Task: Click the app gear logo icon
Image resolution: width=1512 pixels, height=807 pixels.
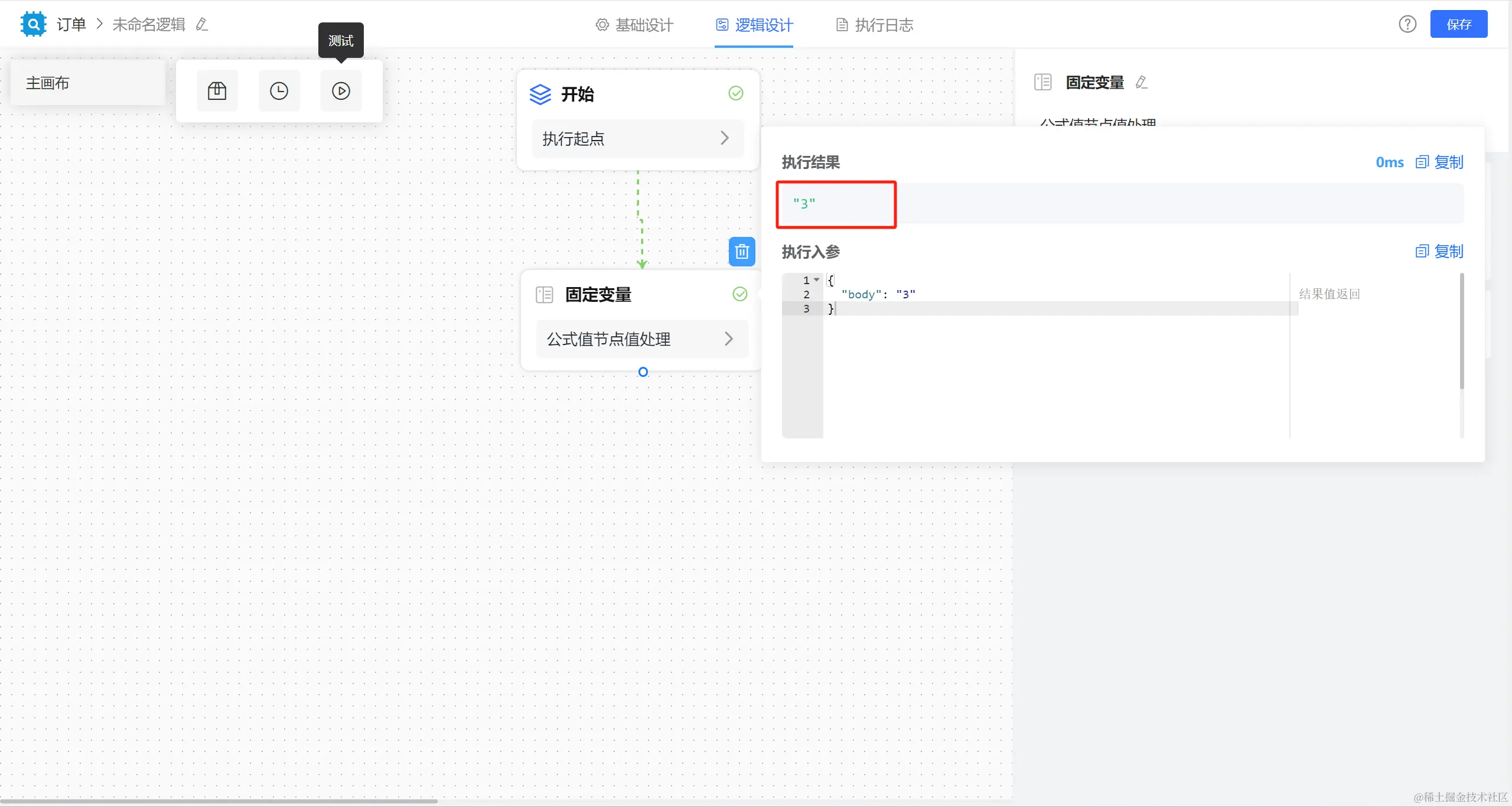Action: [33, 24]
